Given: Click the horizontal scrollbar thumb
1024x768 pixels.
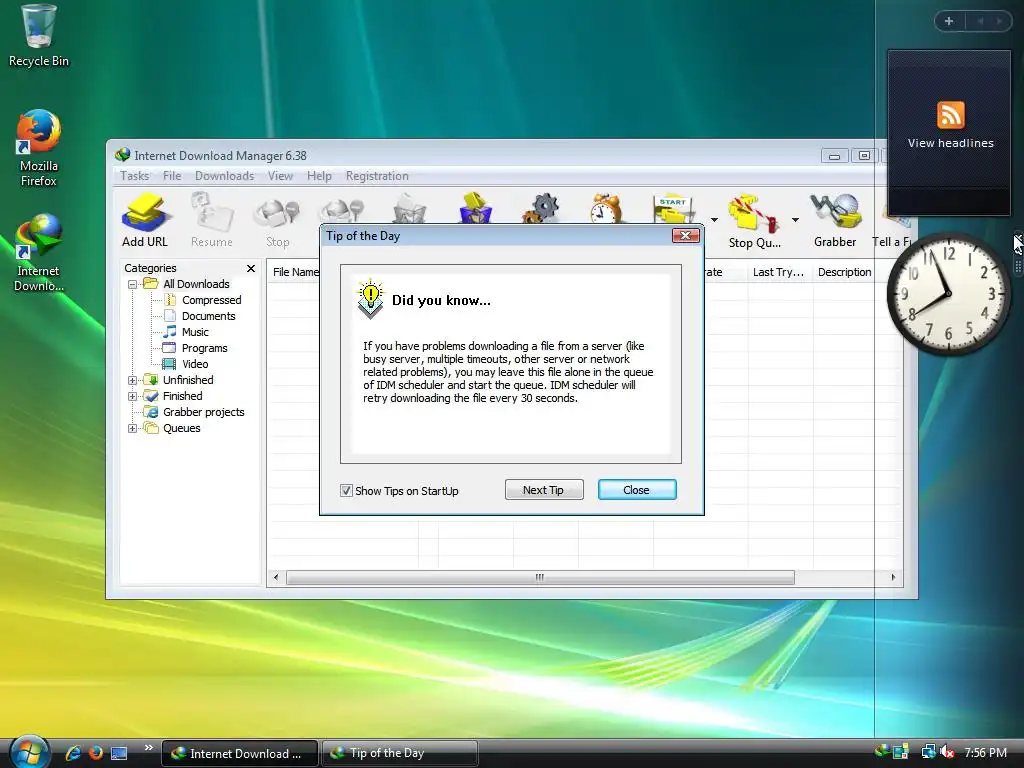Looking at the screenshot, I should [540, 577].
